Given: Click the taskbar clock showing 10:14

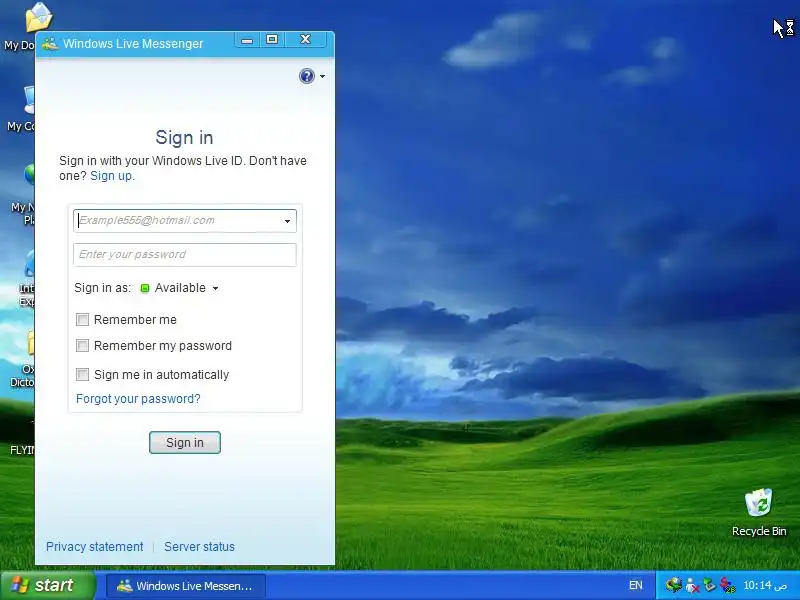Looking at the screenshot, I should click(x=765, y=585).
